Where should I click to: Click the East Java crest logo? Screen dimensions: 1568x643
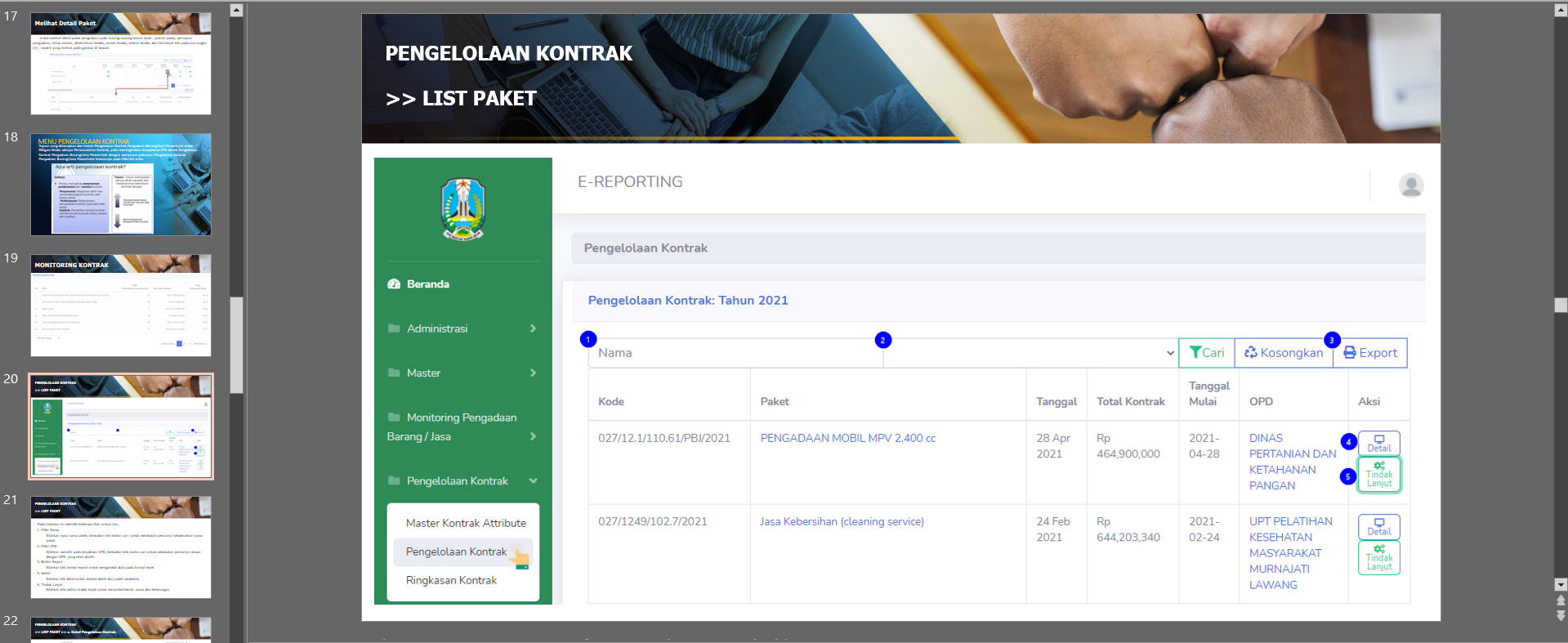coord(463,209)
